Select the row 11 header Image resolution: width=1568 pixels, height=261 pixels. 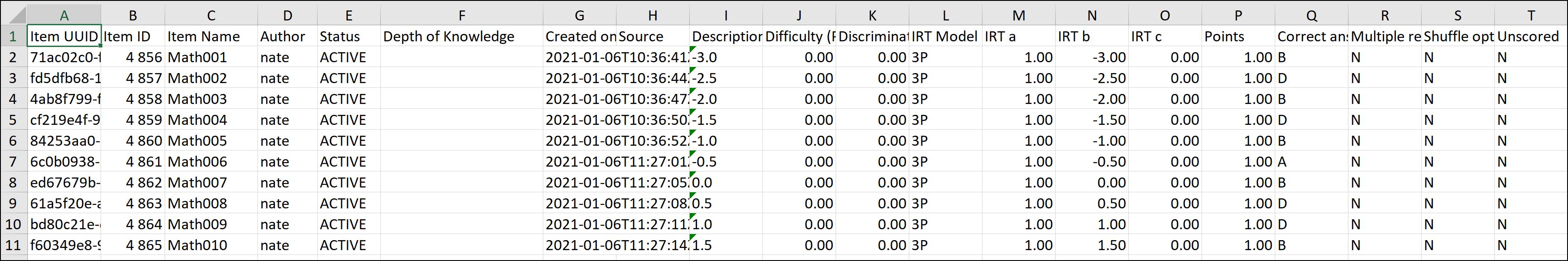14,245
